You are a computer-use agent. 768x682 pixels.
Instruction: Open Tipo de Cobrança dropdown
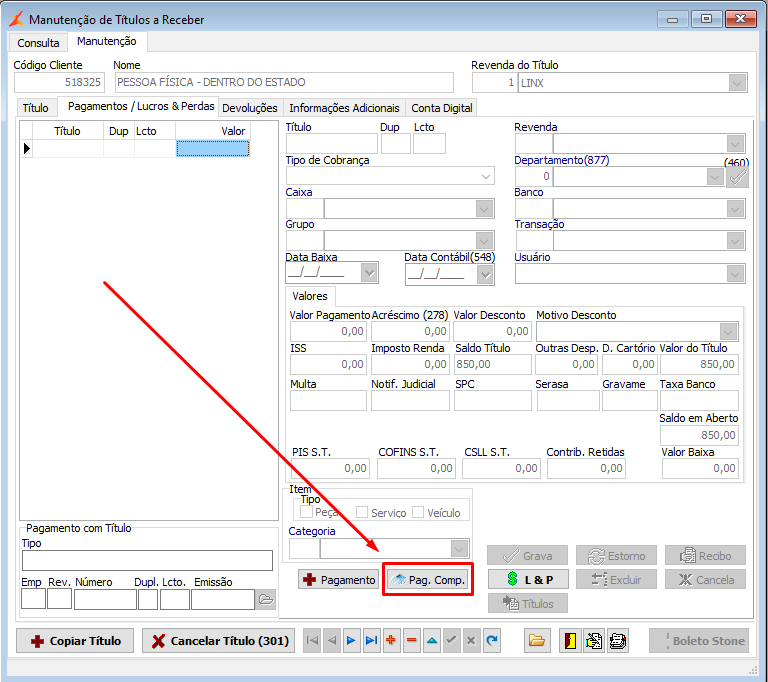[486, 176]
